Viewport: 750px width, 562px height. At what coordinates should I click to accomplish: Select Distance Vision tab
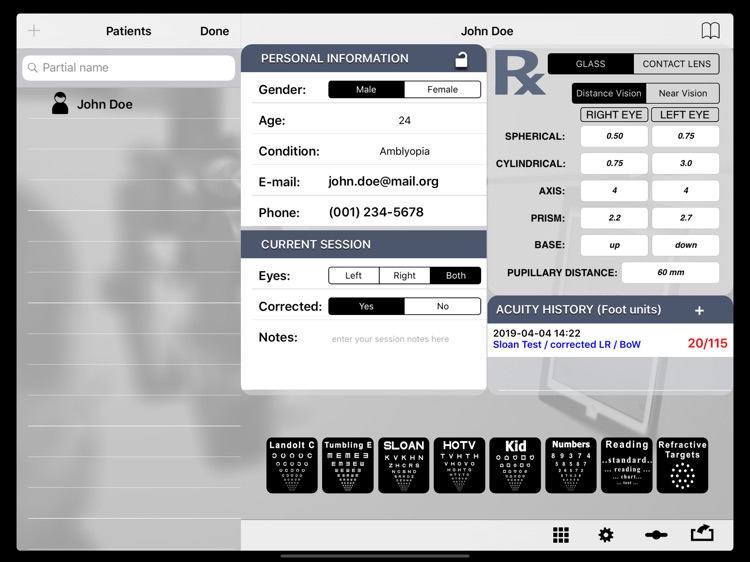point(609,93)
